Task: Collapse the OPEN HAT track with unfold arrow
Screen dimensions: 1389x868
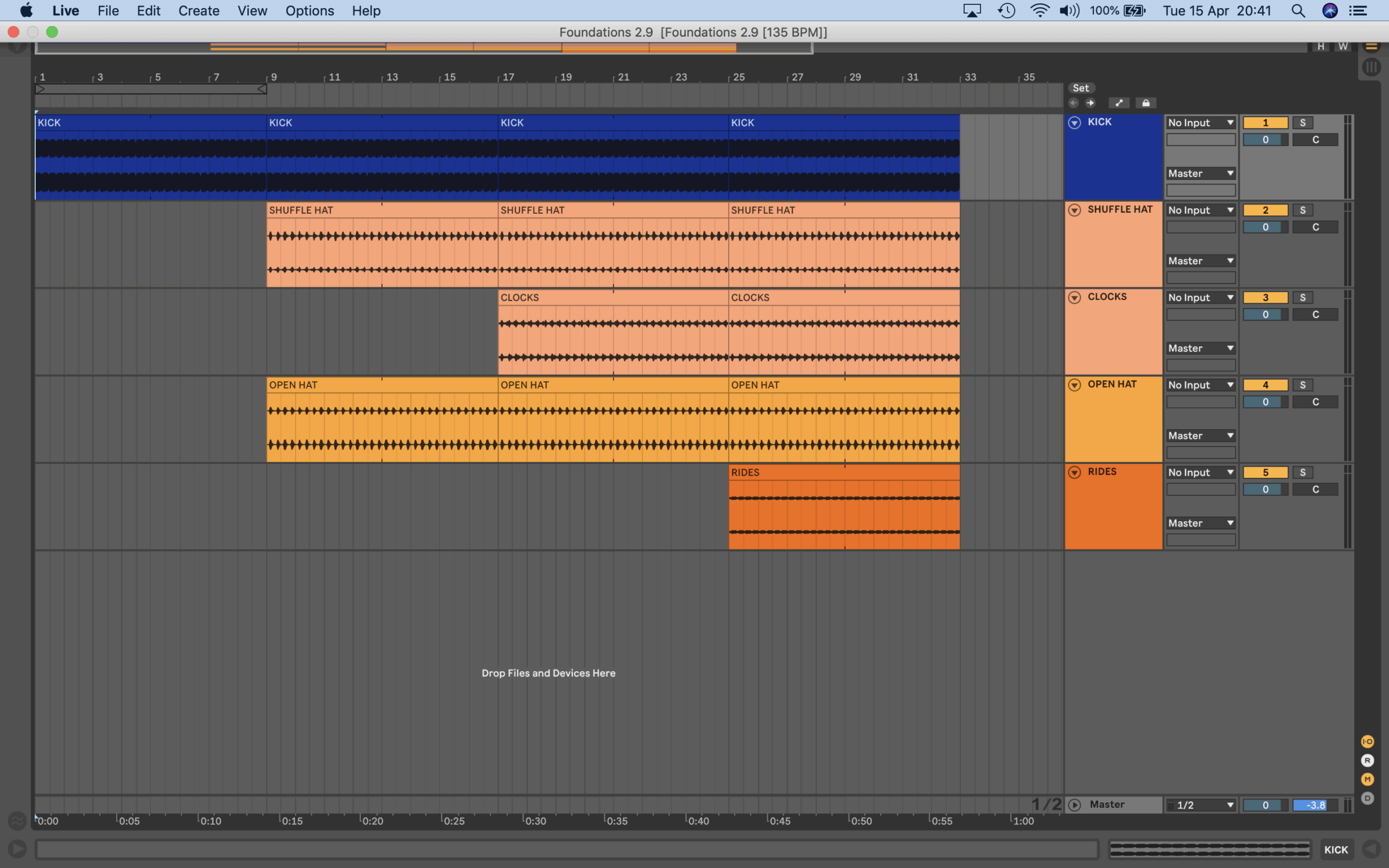Action: (x=1074, y=385)
